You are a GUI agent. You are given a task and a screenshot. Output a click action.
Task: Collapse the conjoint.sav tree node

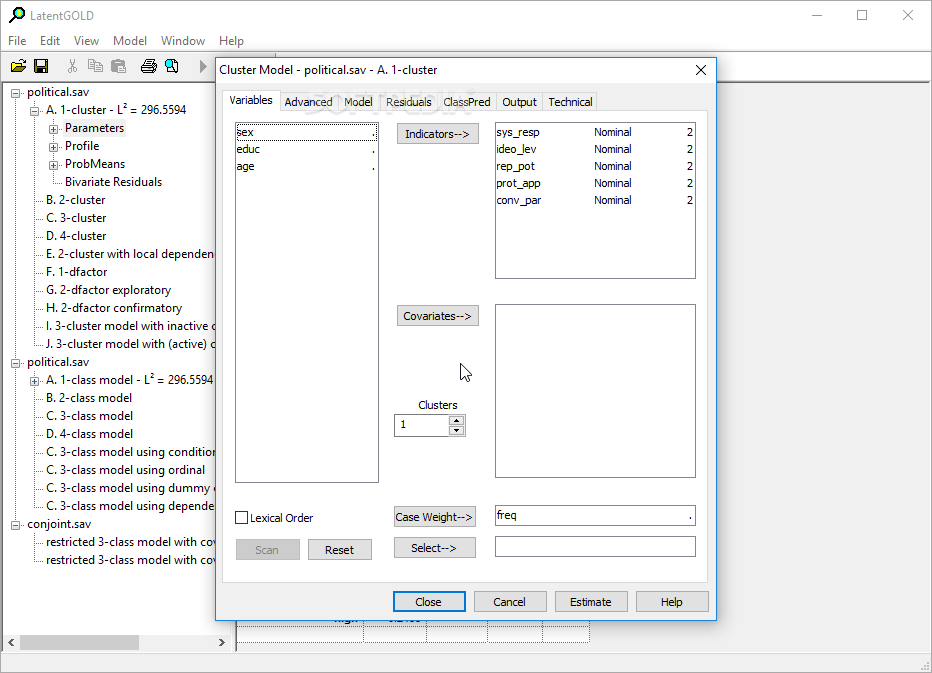[x=16, y=525]
